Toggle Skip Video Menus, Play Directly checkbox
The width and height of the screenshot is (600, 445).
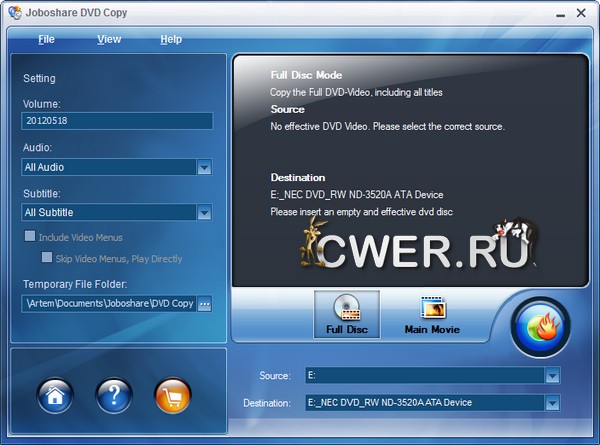46,259
